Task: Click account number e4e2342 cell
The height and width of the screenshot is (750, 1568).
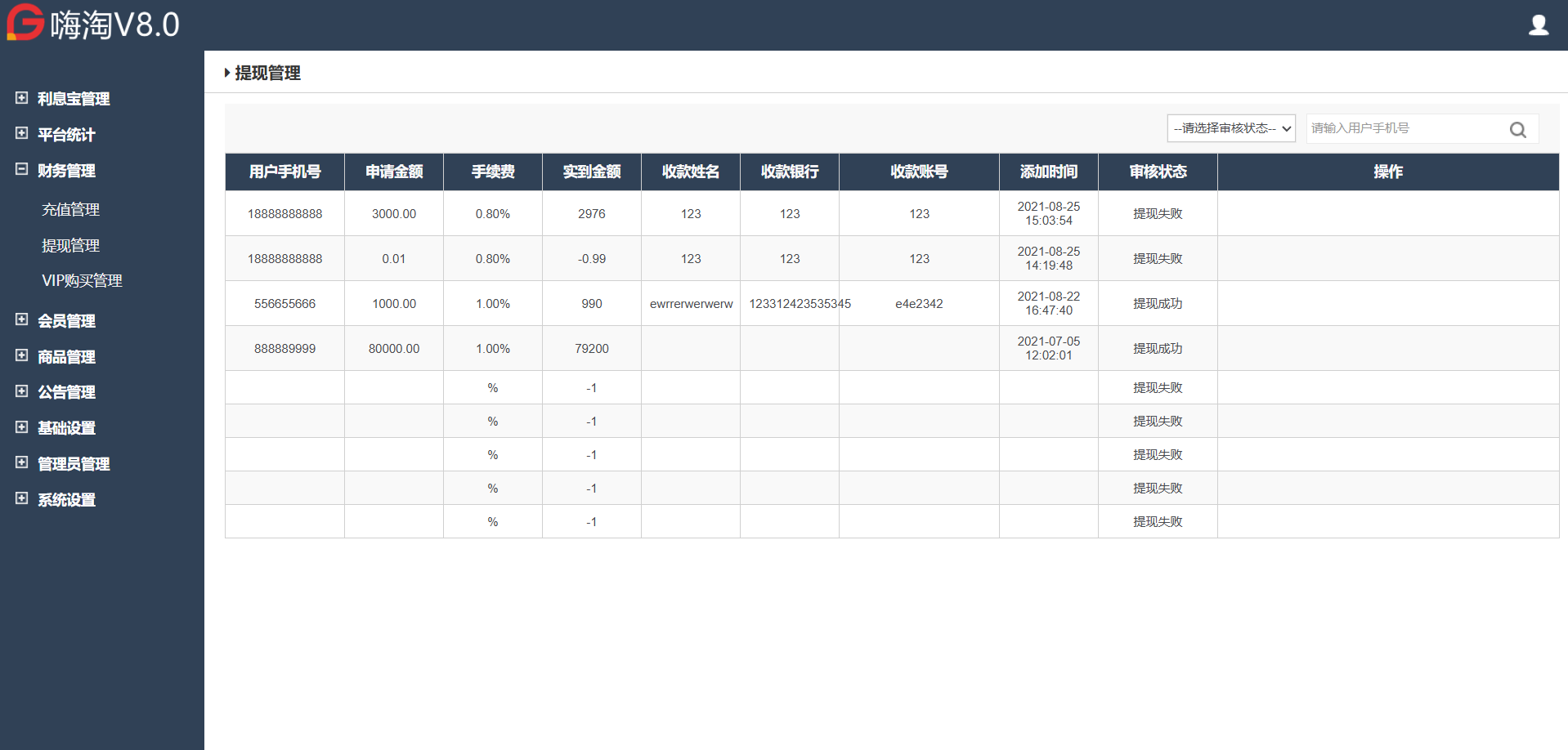Action: click(x=920, y=304)
